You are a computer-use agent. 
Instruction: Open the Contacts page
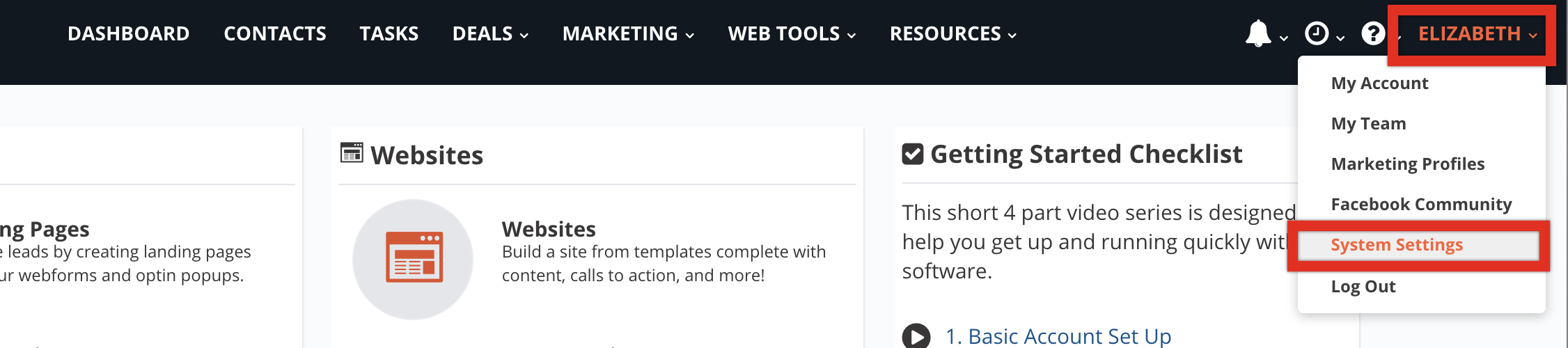pyautogui.click(x=275, y=33)
